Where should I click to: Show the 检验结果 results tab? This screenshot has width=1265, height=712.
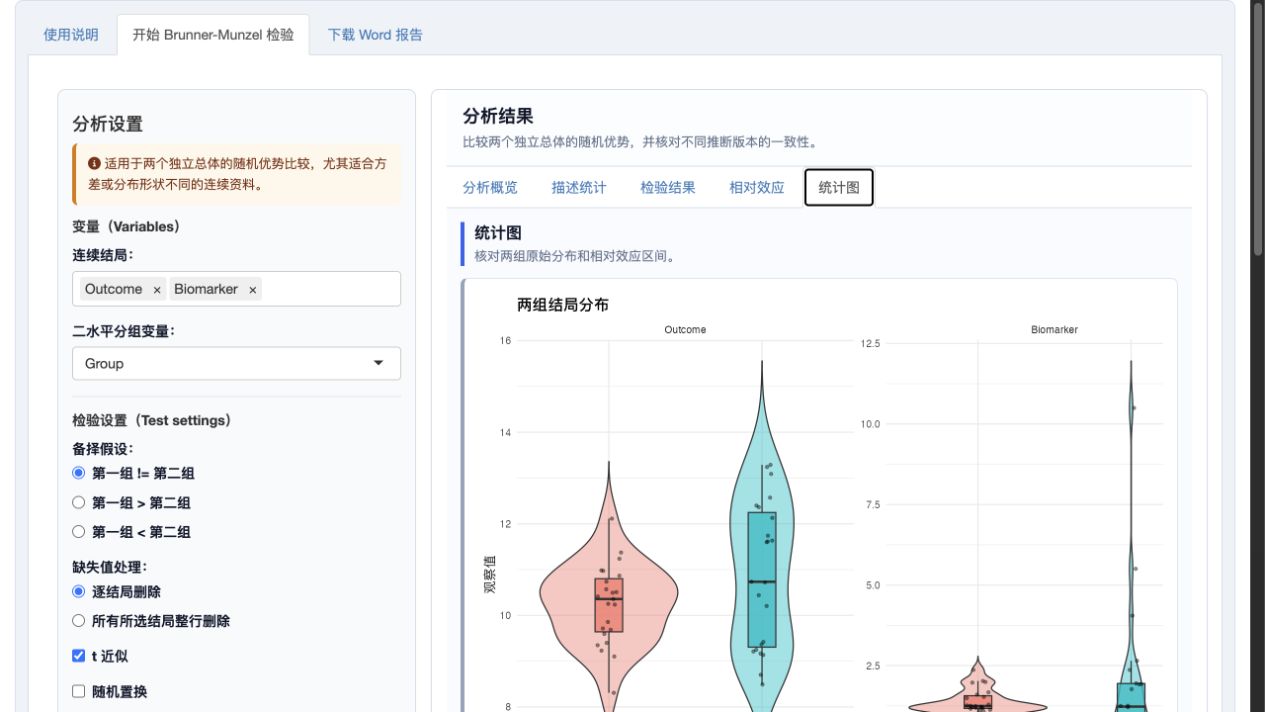tap(668, 187)
